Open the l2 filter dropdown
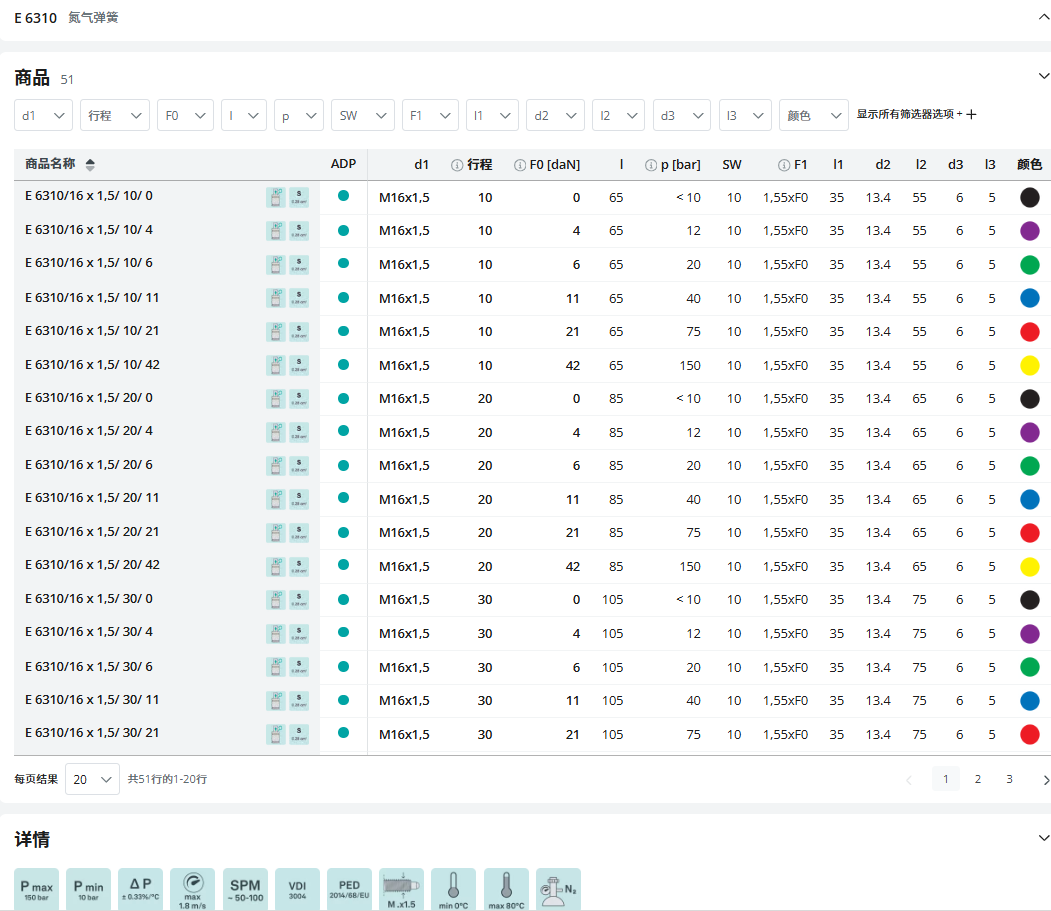Screen dimensions: 1051x911 pyautogui.click(x=618, y=115)
